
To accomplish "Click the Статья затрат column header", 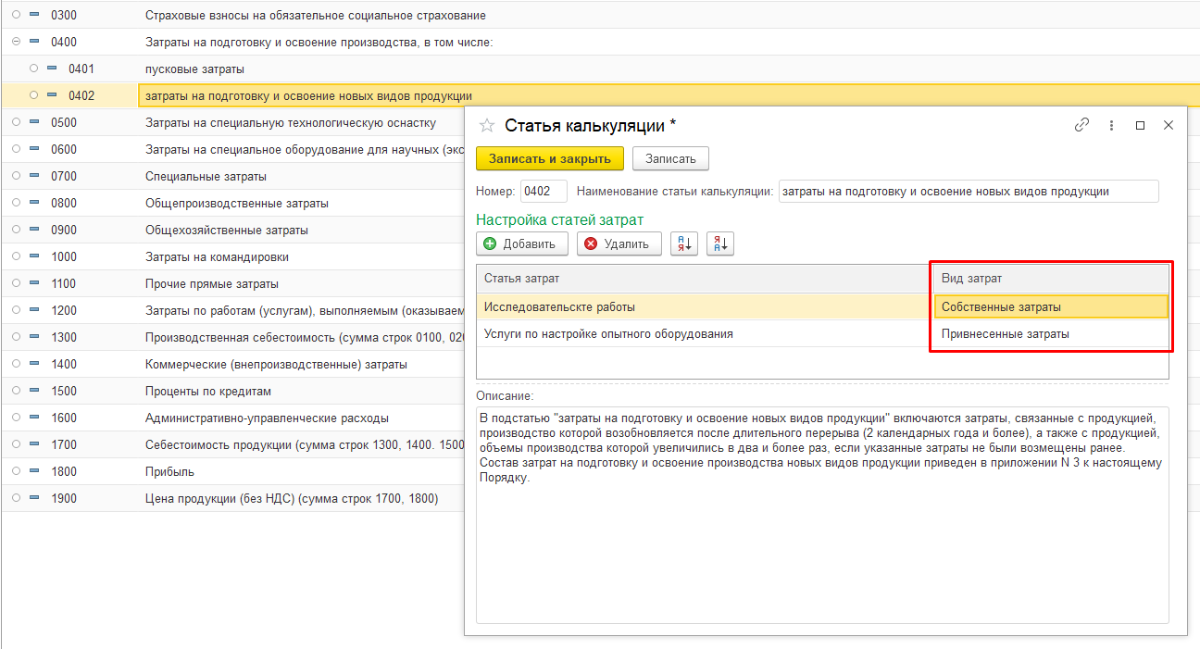I will click(x=704, y=278).
